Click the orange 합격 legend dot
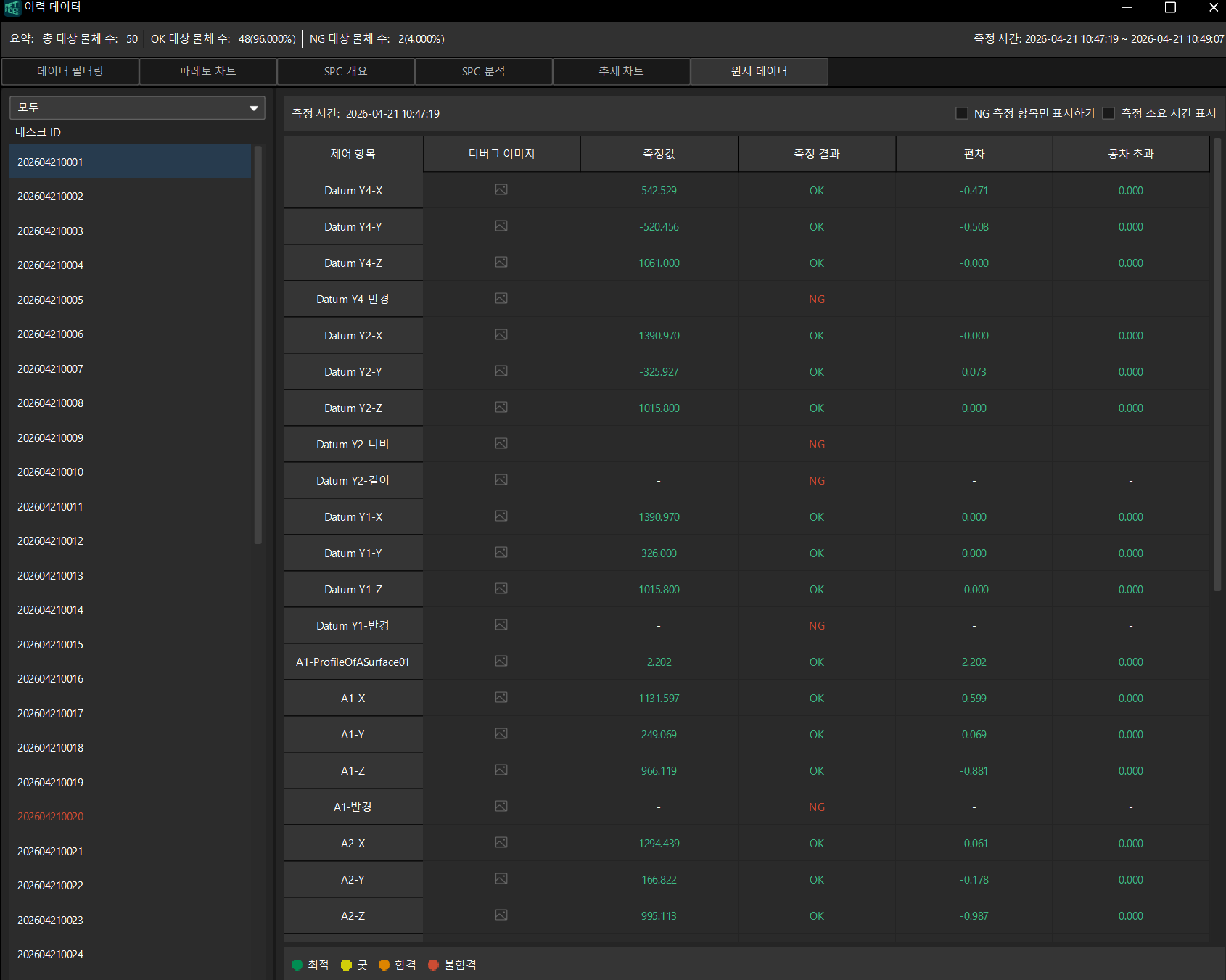This screenshot has width=1226, height=980. pos(384,965)
